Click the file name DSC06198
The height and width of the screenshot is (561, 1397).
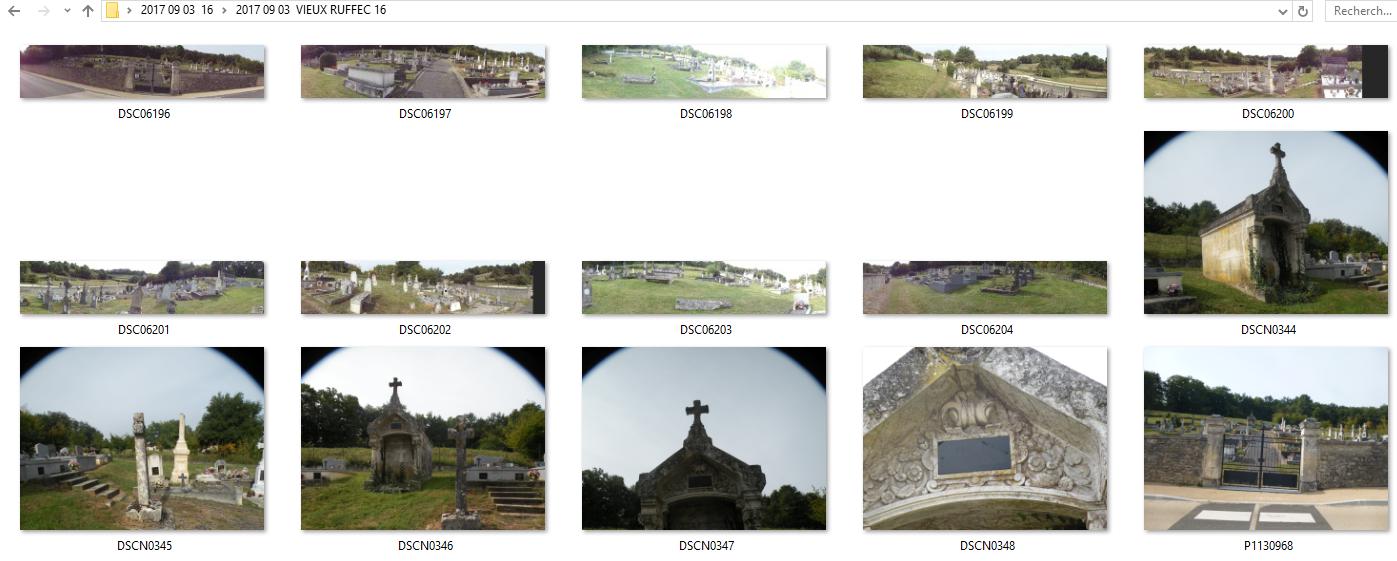point(706,114)
